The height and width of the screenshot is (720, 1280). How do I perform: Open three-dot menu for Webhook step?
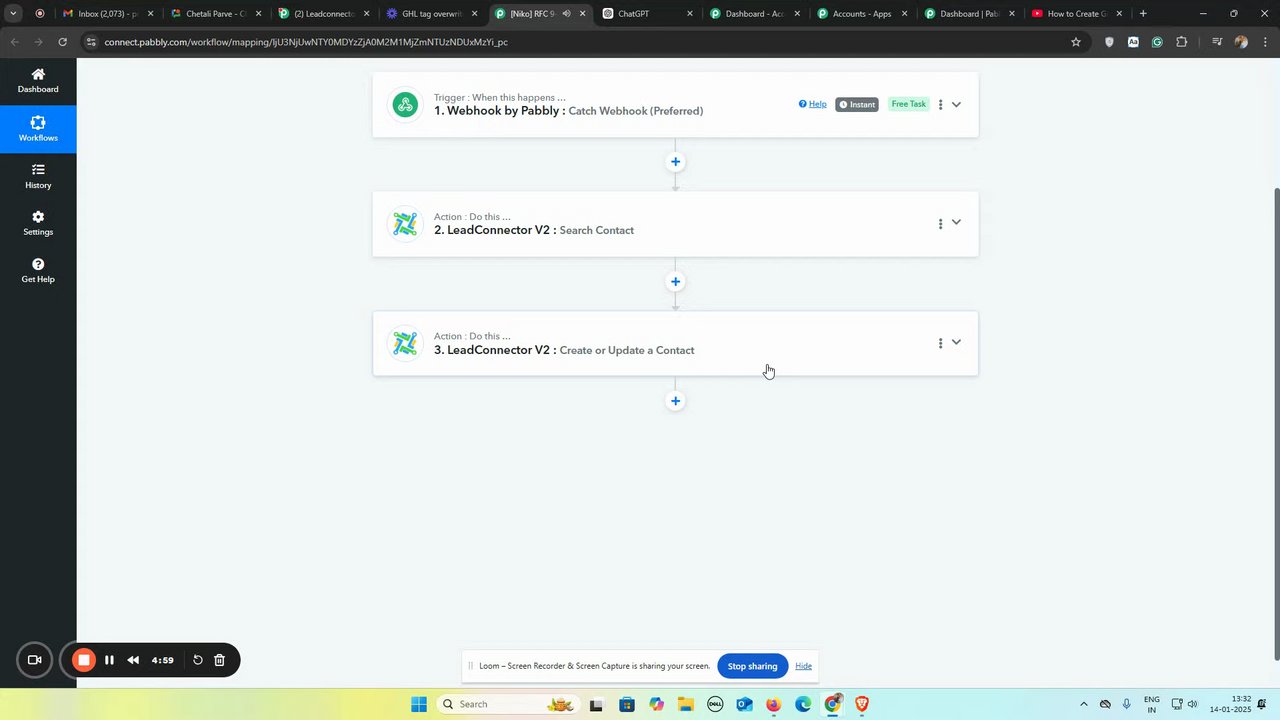click(x=940, y=105)
